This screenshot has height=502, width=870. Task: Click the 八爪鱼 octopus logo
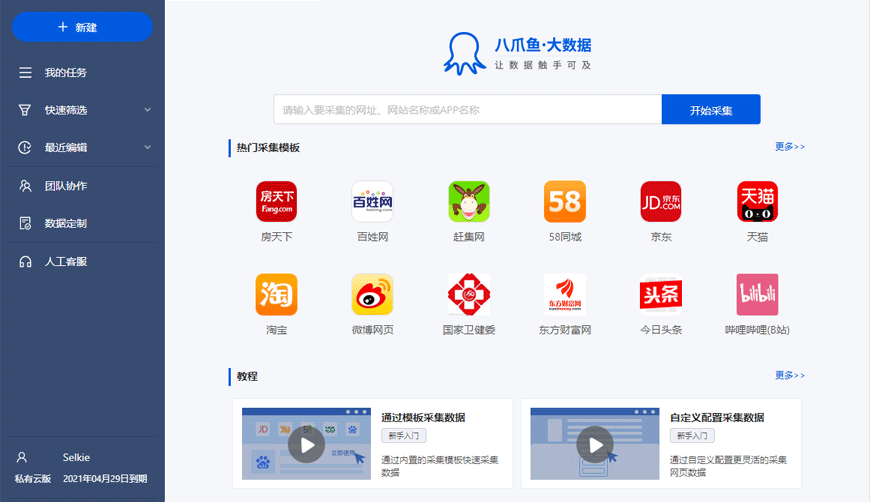click(464, 54)
